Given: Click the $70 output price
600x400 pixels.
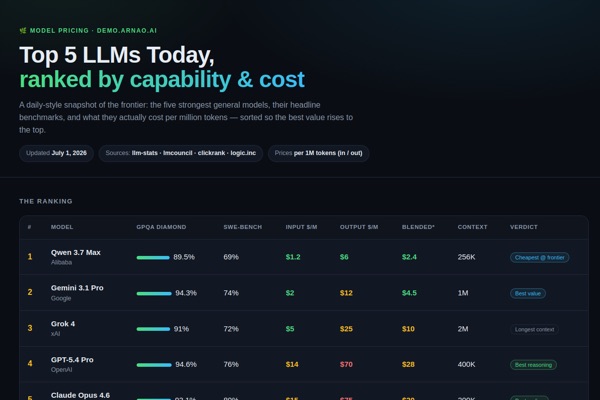Looking at the screenshot, I should pos(346,365).
